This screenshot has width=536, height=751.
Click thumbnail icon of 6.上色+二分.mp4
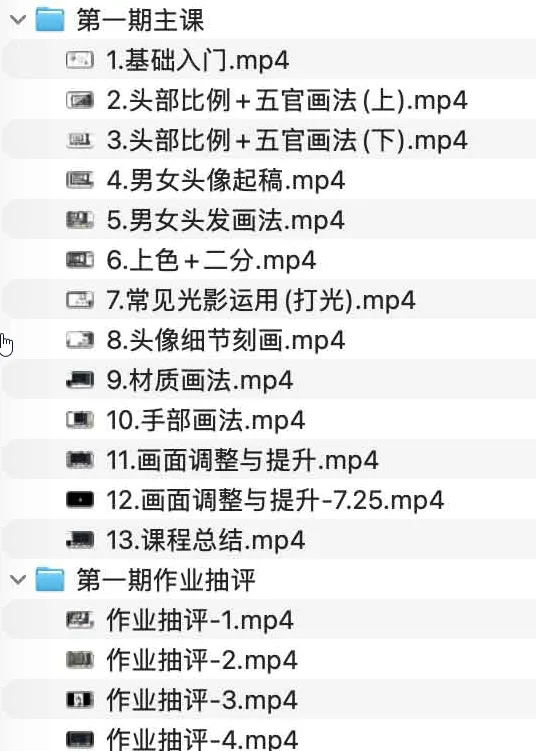click(80, 260)
